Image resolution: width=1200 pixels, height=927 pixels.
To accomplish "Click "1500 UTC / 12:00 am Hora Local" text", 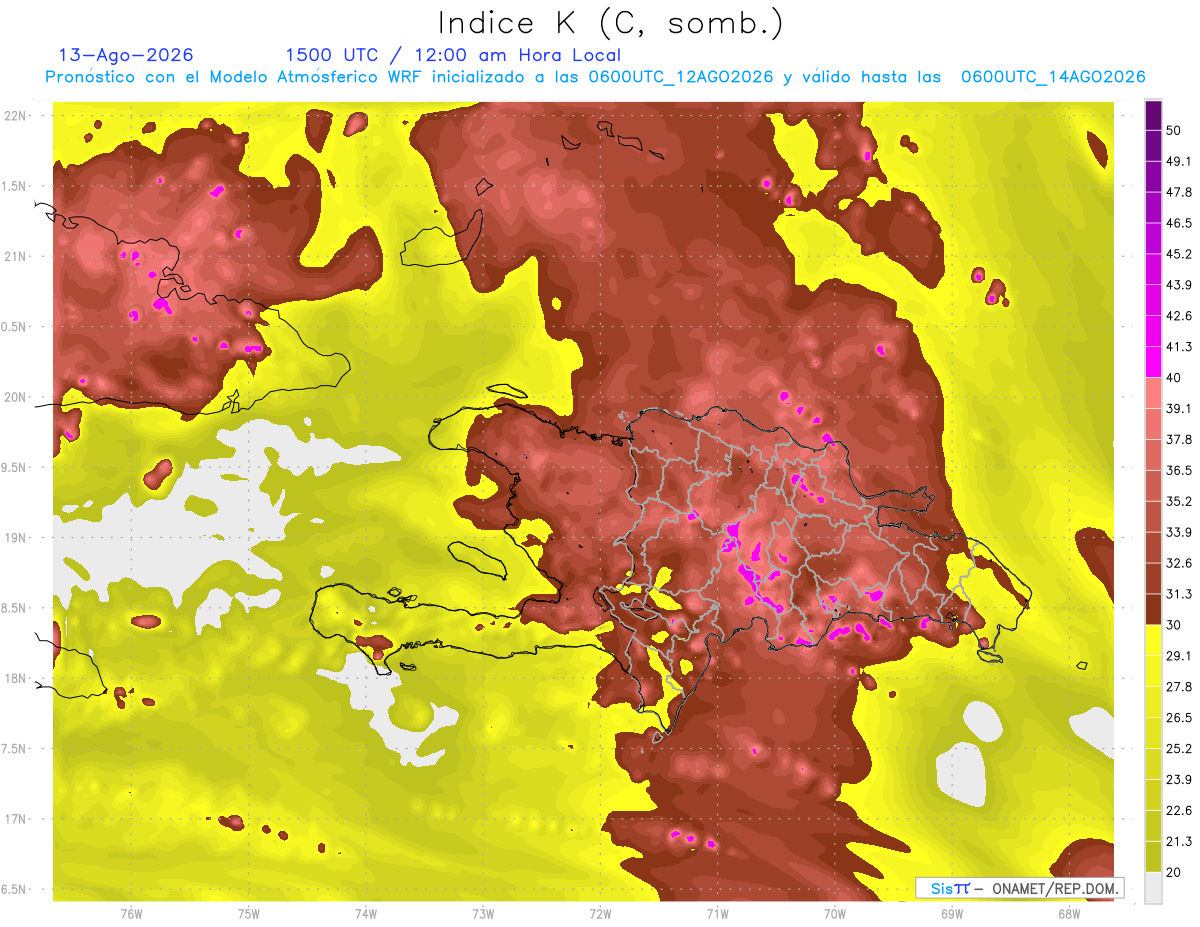I will coord(453,55).
